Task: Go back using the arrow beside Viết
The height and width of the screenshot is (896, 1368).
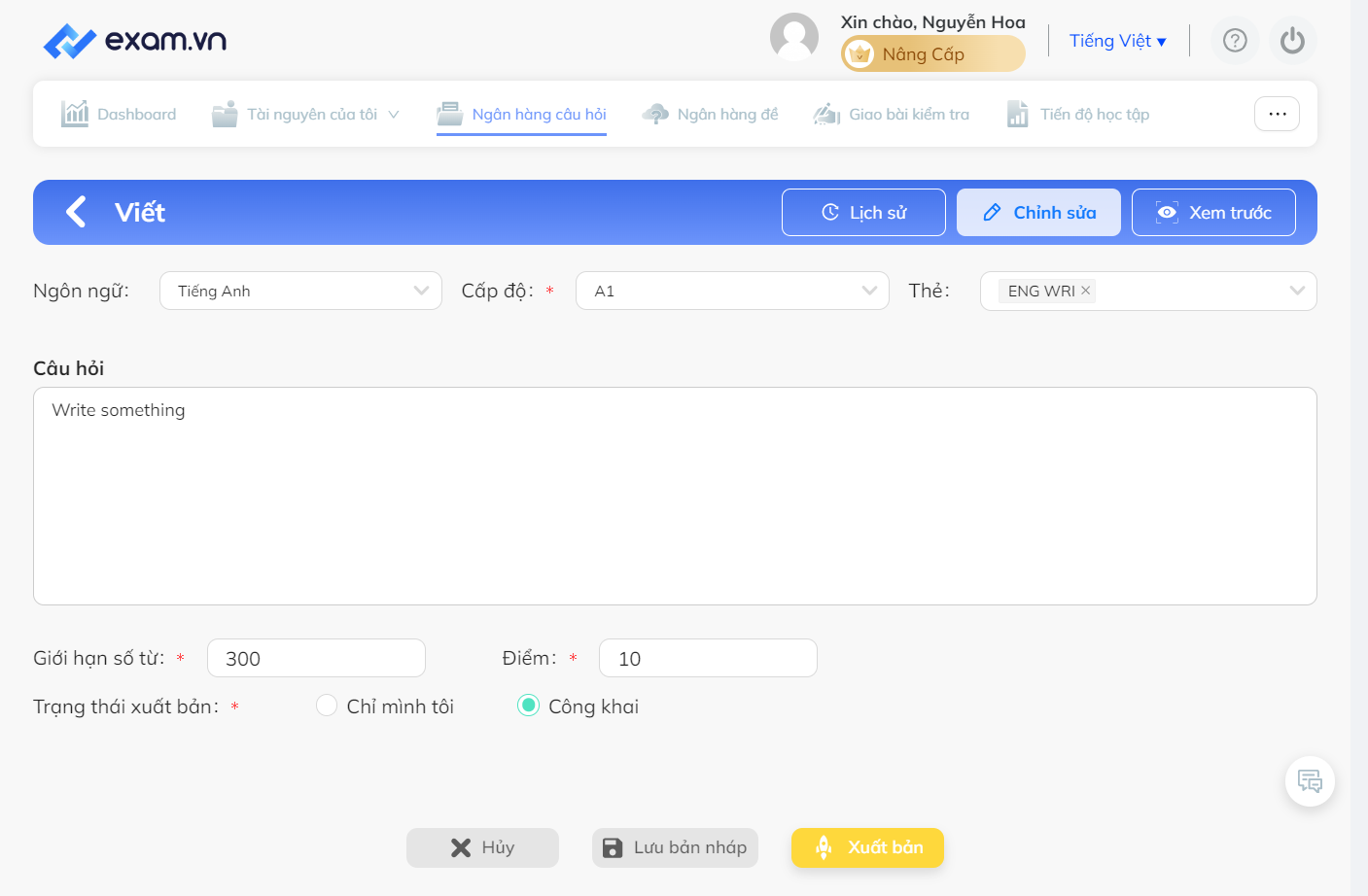Action: point(76,212)
